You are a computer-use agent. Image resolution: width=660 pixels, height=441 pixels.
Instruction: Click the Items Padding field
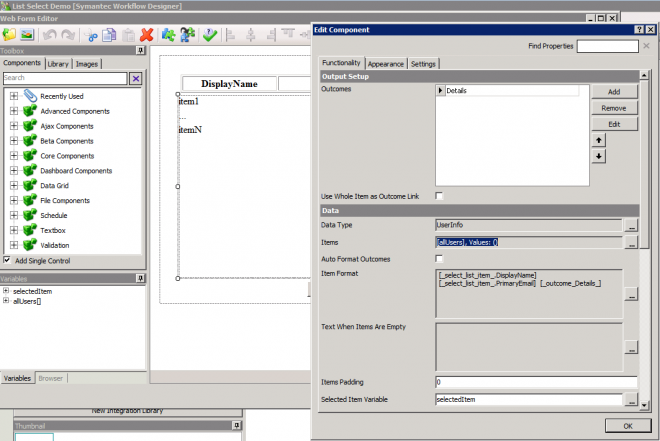coord(536,382)
